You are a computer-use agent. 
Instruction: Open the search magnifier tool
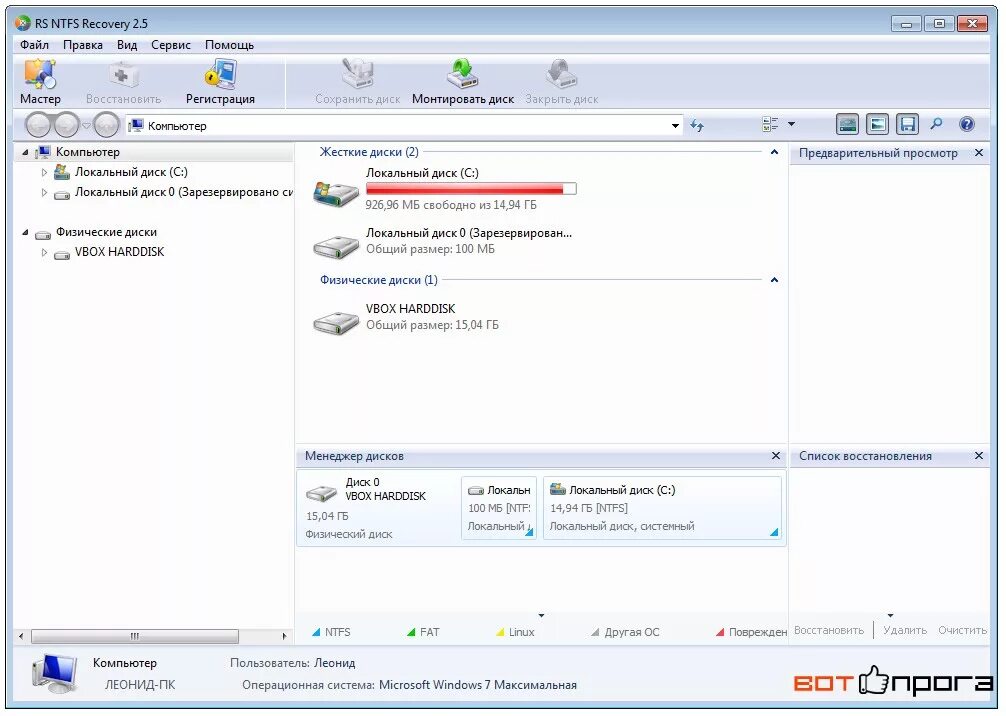pos(937,124)
